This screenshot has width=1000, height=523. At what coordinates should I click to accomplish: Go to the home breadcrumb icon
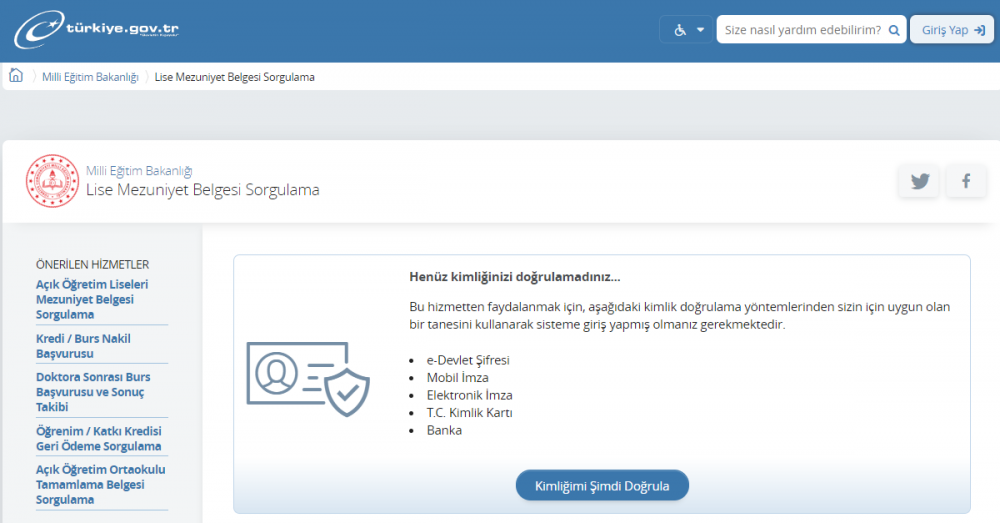point(16,76)
